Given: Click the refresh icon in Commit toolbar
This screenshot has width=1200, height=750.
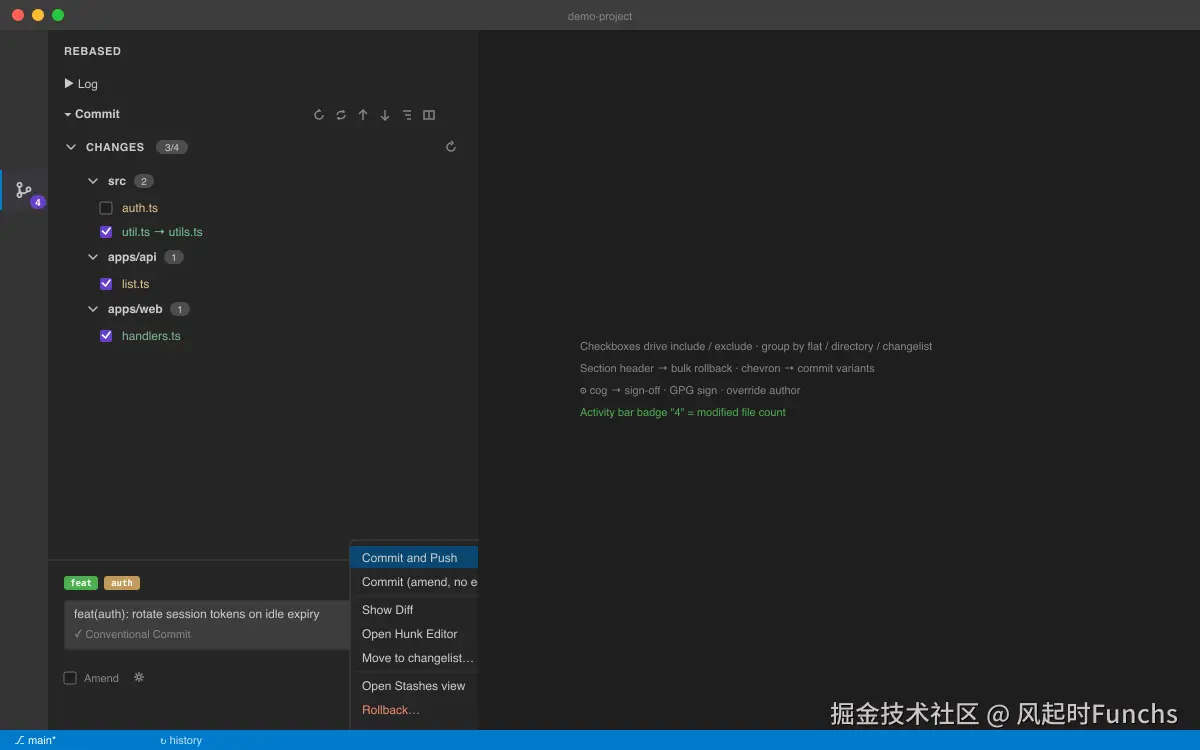Looking at the screenshot, I should [x=319, y=115].
